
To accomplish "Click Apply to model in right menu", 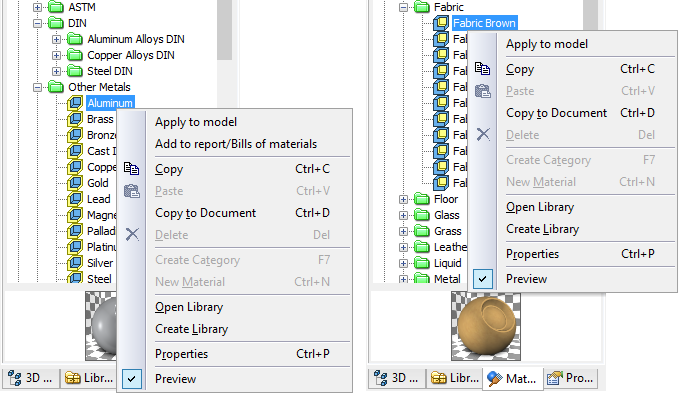I will (x=547, y=44).
